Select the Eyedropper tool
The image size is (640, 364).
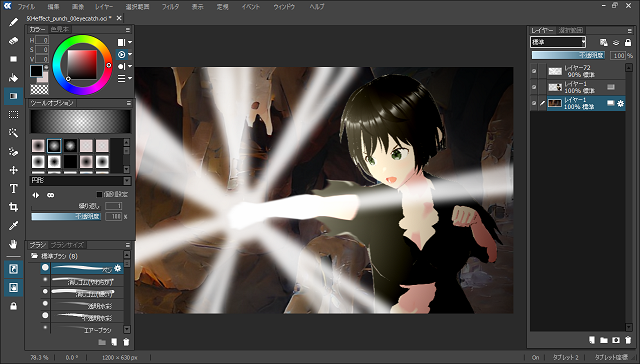click(x=13, y=226)
